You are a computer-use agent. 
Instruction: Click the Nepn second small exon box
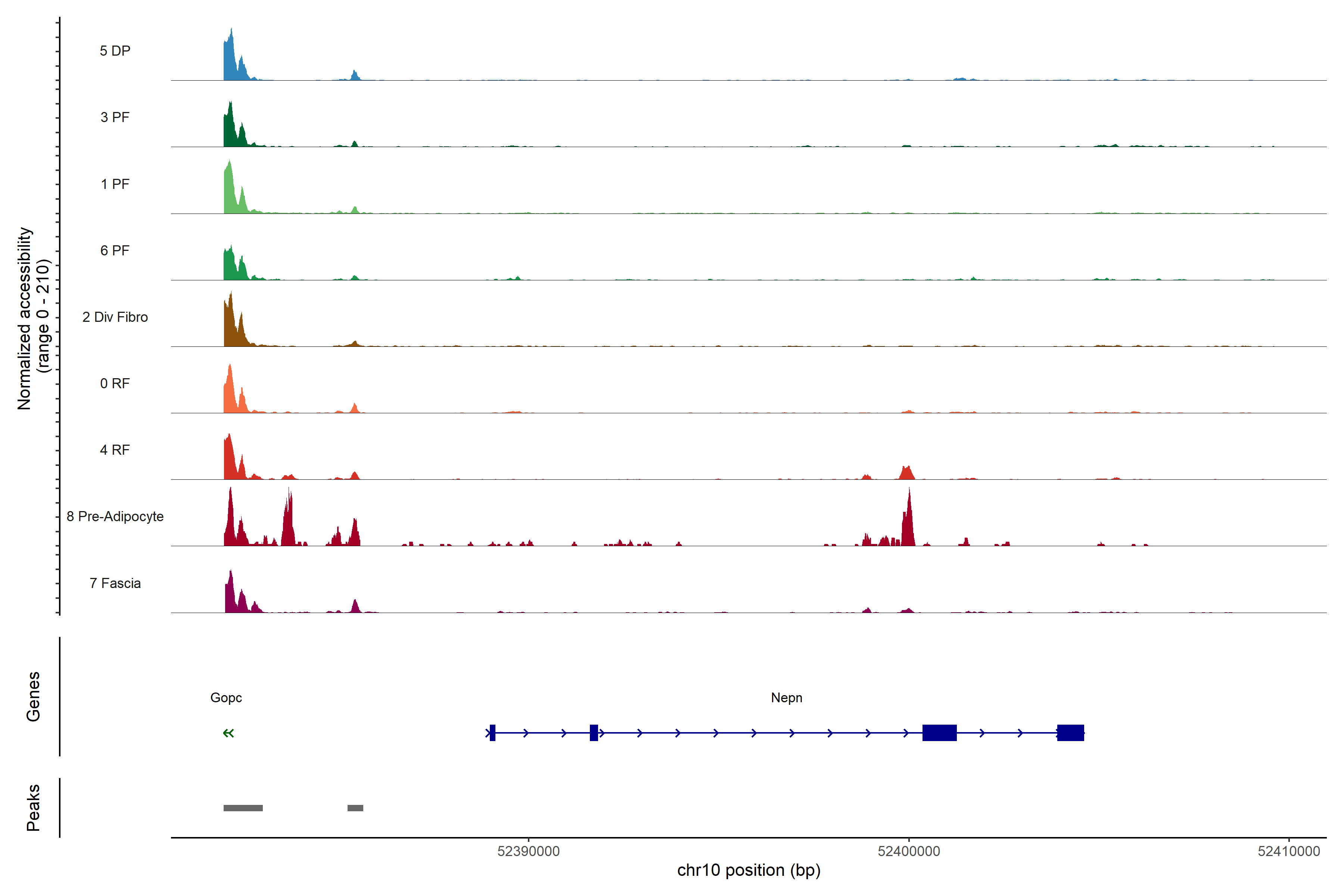(x=594, y=732)
